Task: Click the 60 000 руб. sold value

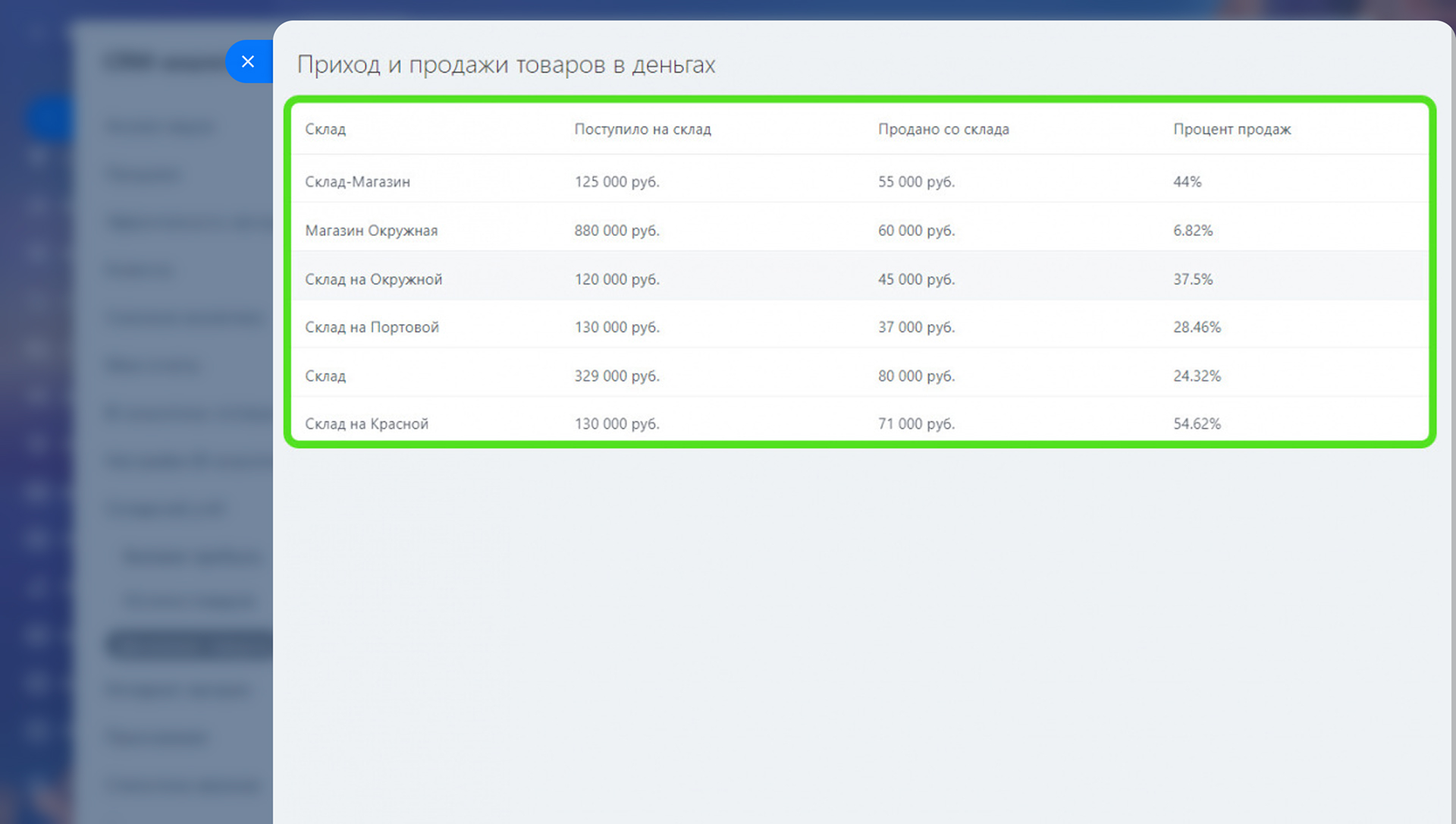Action: point(916,230)
